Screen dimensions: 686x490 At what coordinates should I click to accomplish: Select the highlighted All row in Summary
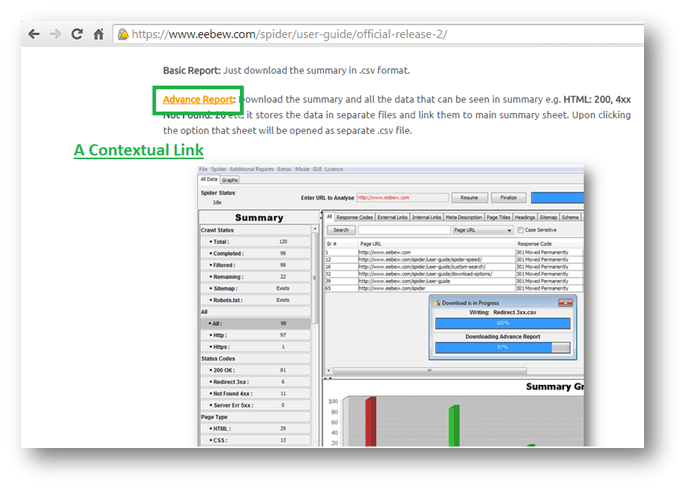(256, 324)
